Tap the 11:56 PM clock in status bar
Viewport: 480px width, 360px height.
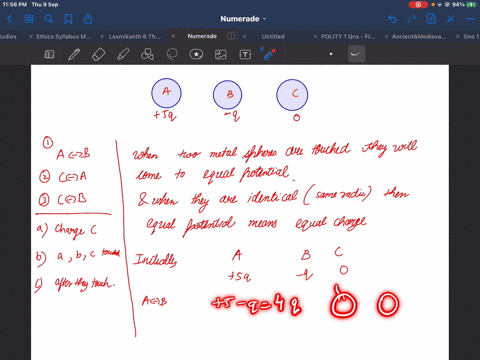15,5
